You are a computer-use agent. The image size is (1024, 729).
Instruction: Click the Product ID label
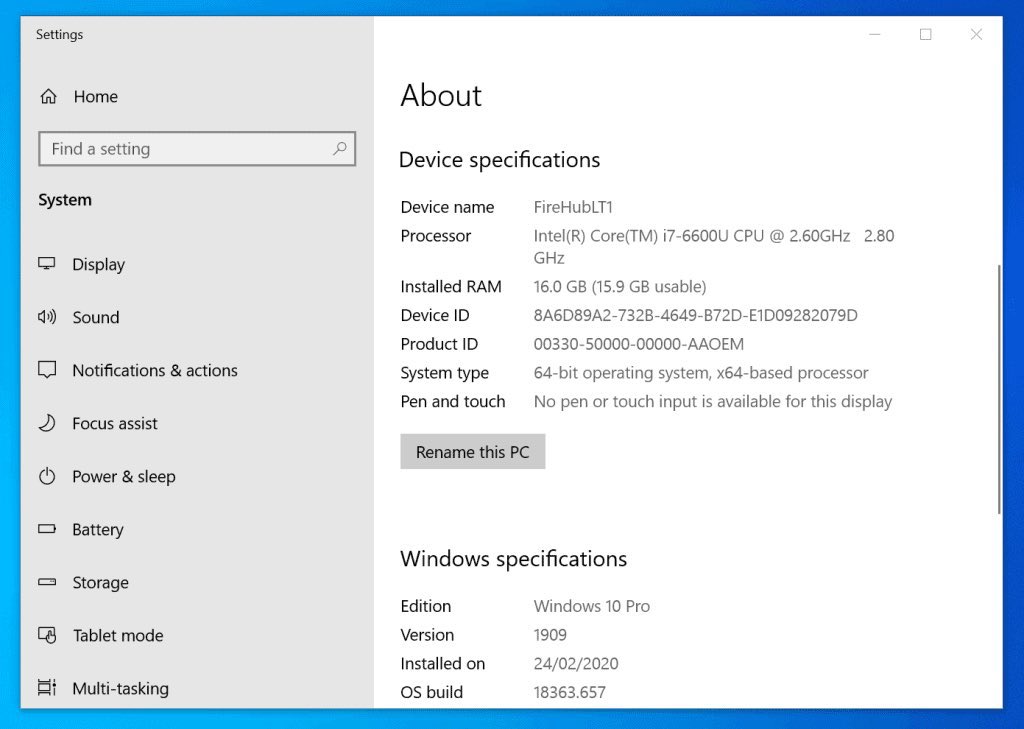439,344
